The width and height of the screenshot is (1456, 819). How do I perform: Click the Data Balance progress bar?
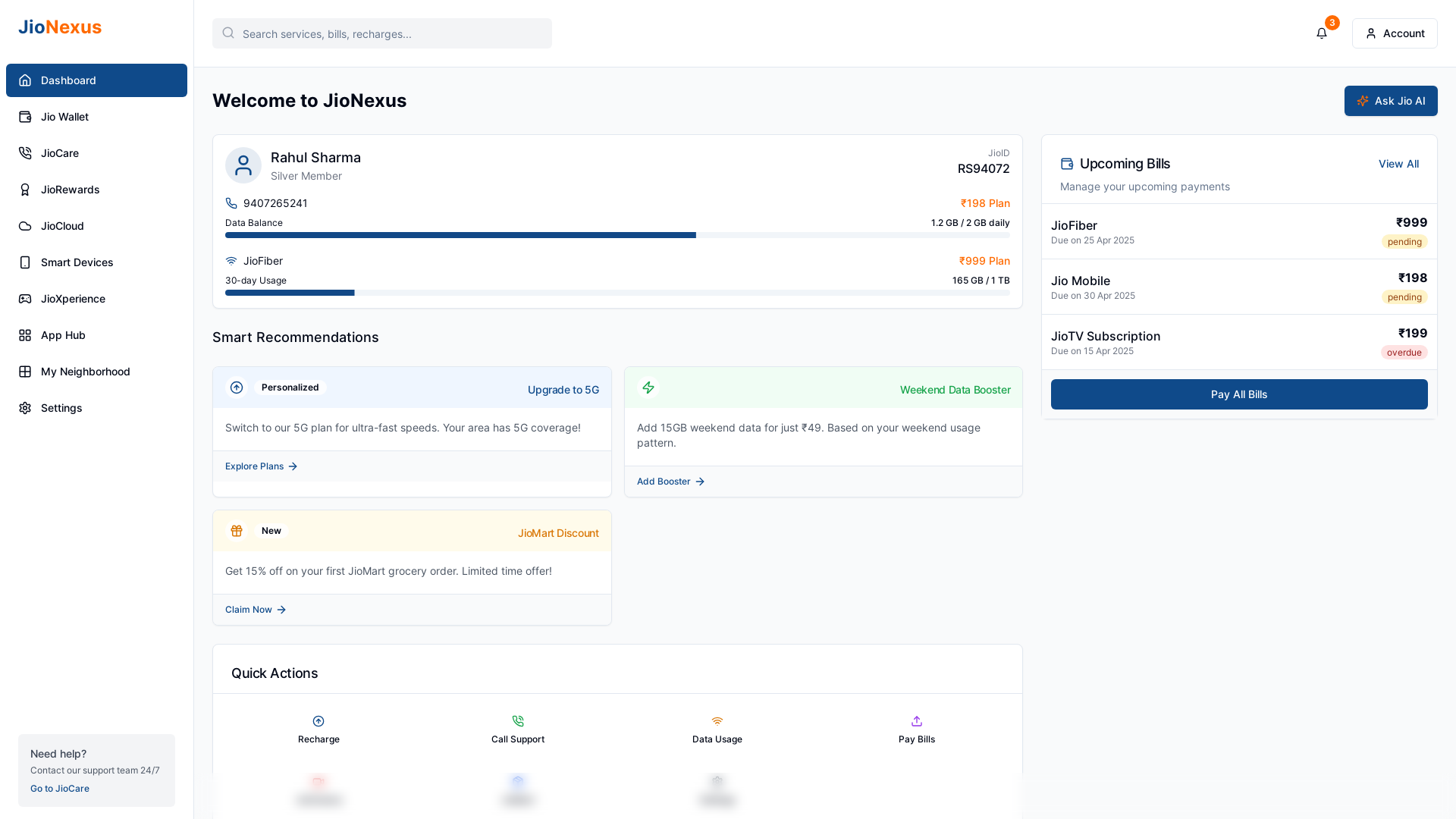click(x=617, y=235)
